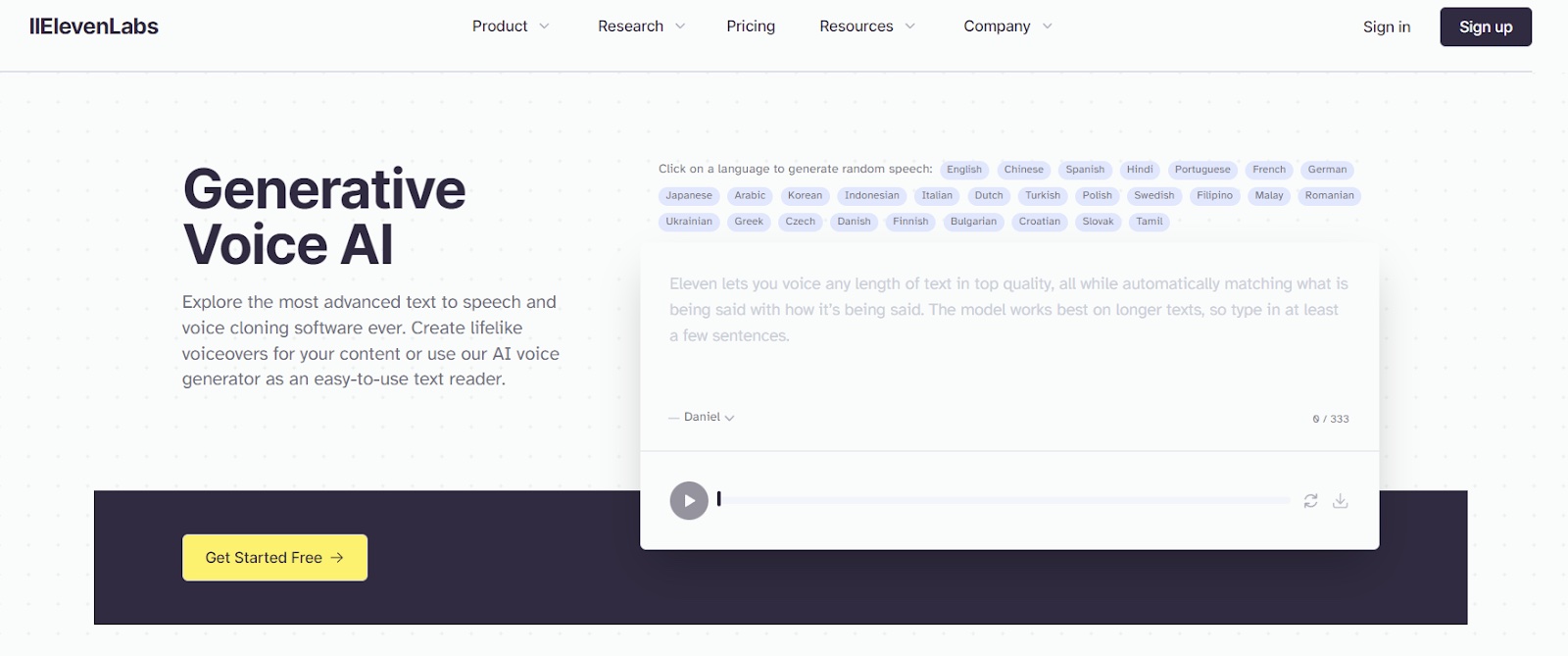Select the Hindi language chip
This screenshot has width=1568, height=656.
pos(1140,170)
